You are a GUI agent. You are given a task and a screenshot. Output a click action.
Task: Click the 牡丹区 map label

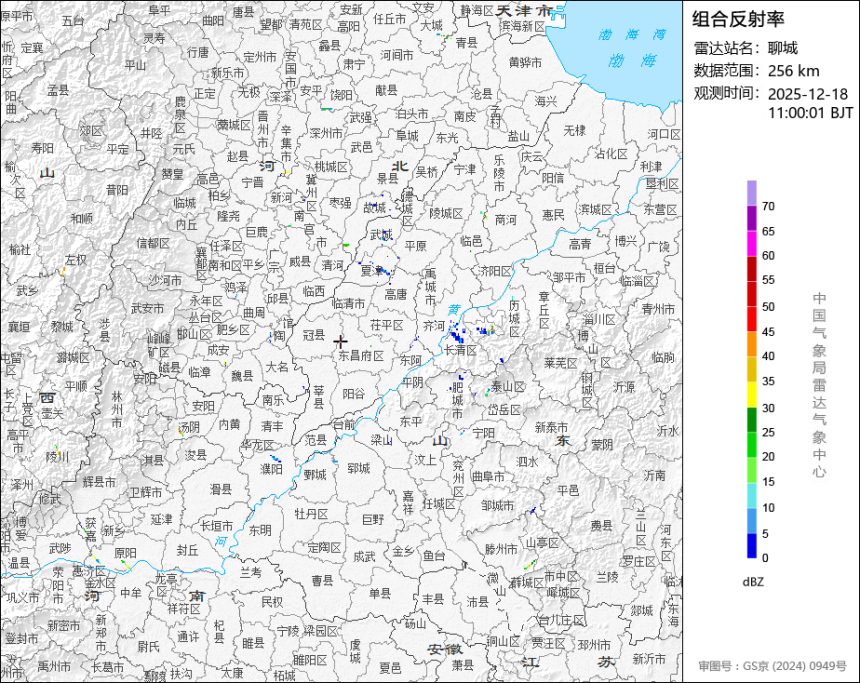[311, 513]
